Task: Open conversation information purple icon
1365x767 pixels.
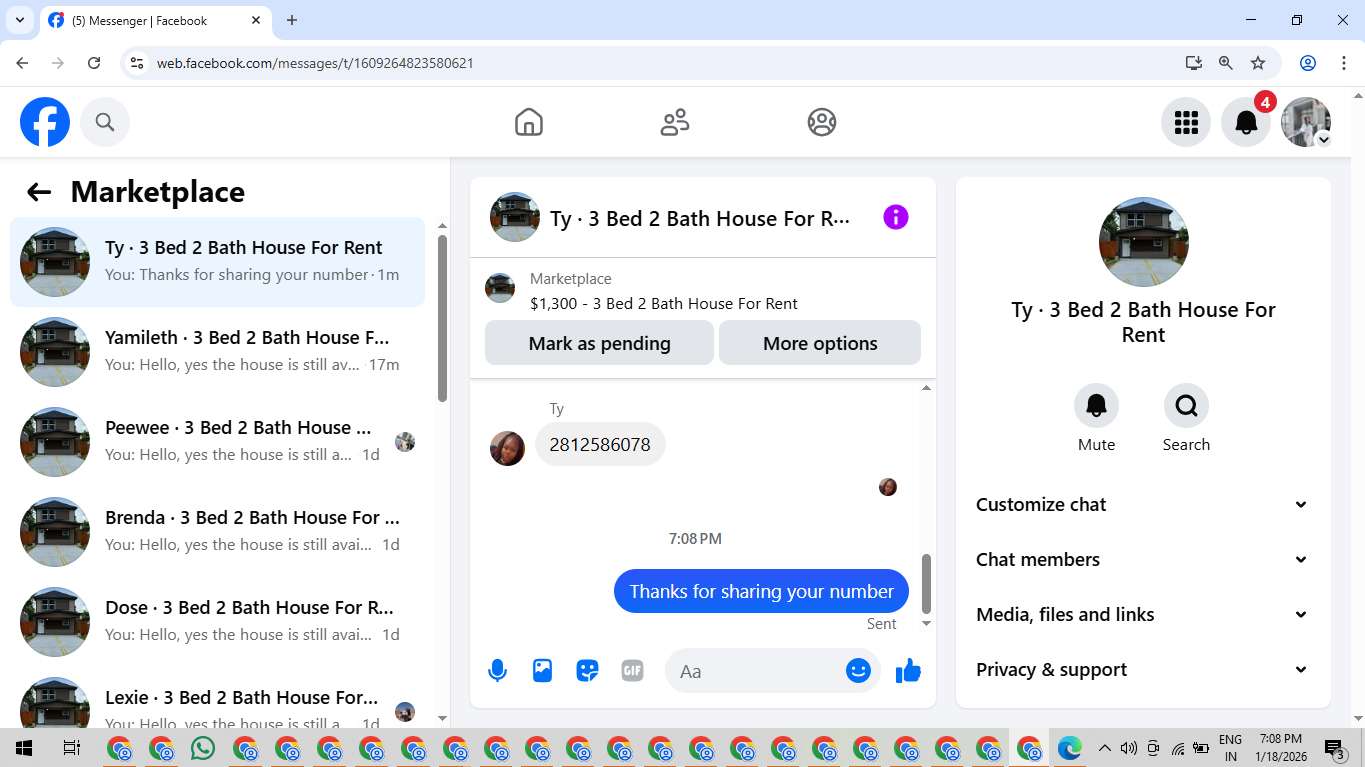Action: [x=896, y=217]
